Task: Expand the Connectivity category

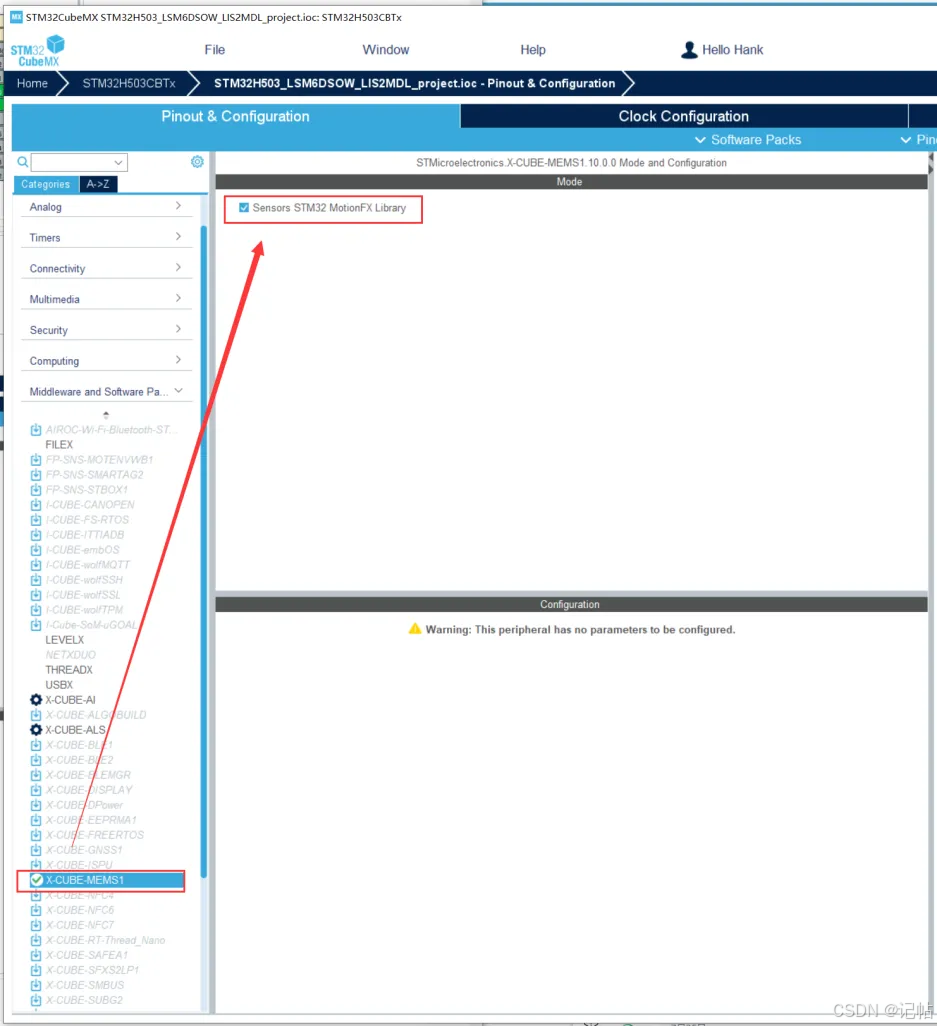Action: coord(106,269)
